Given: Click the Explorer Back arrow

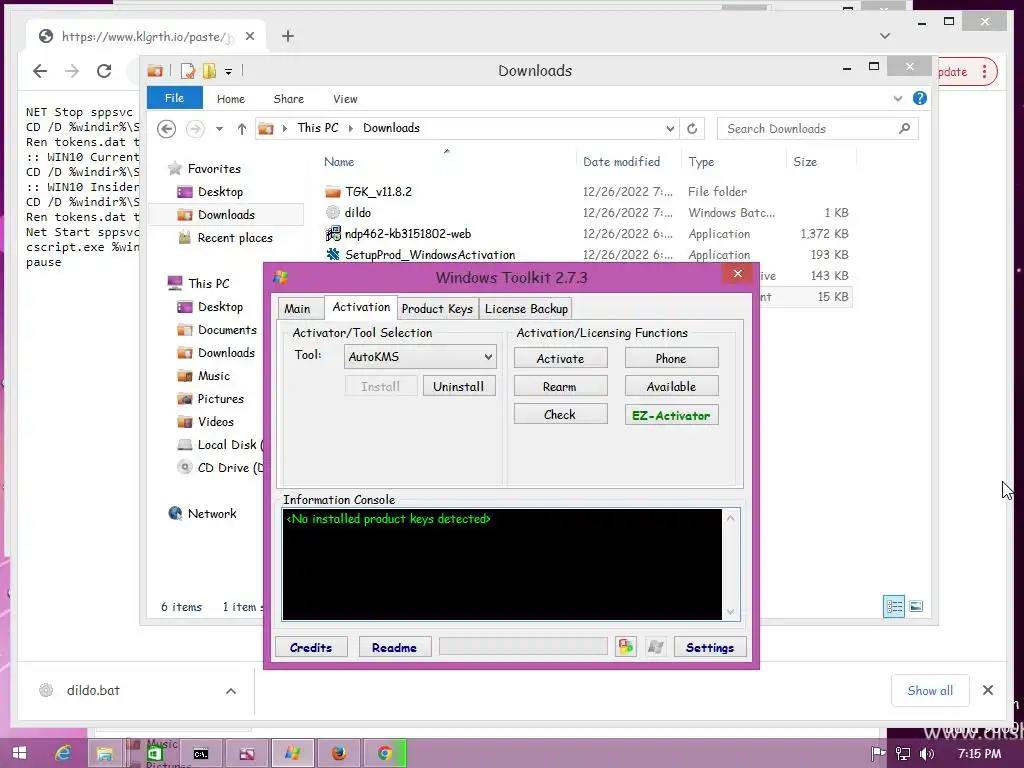Looking at the screenshot, I should click(x=167, y=129).
